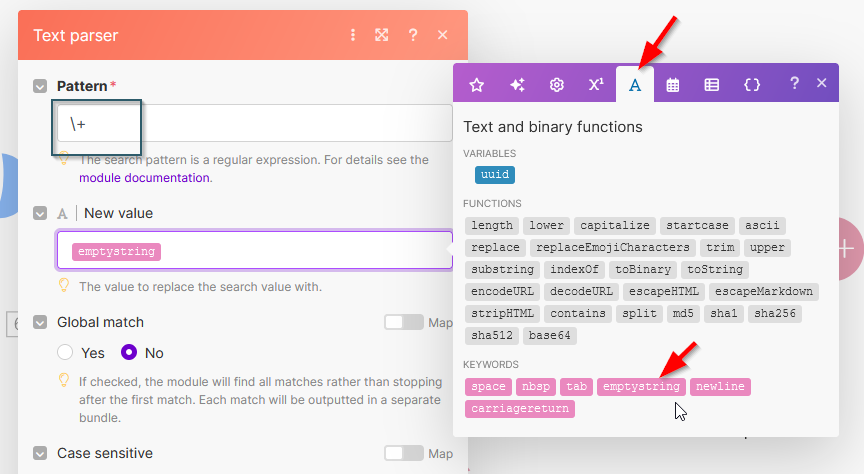The width and height of the screenshot is (864, 474).
Task: Select No for Global match
Action: click(129, 353)
